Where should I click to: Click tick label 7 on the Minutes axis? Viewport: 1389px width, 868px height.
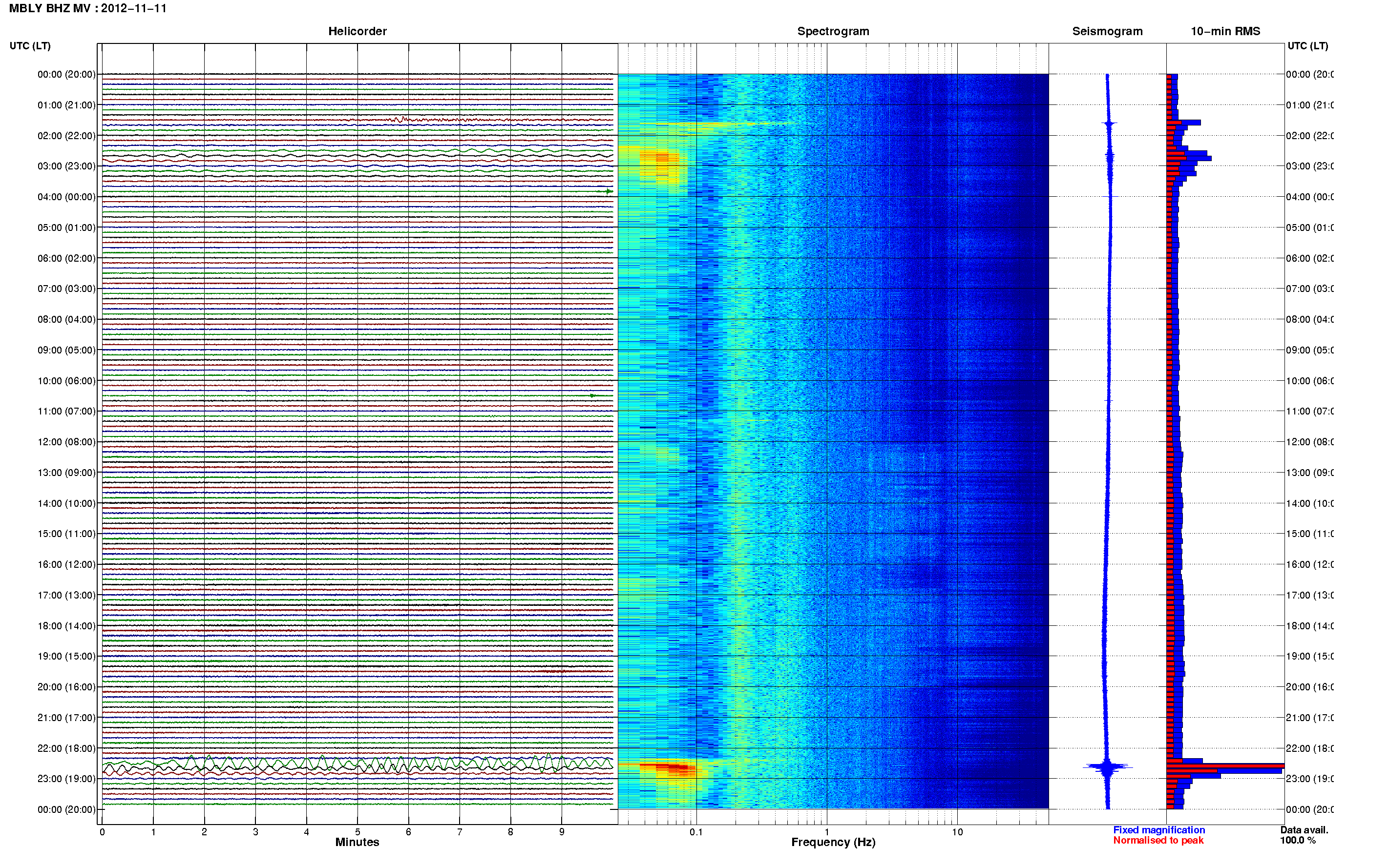click(x=460, y=832)
